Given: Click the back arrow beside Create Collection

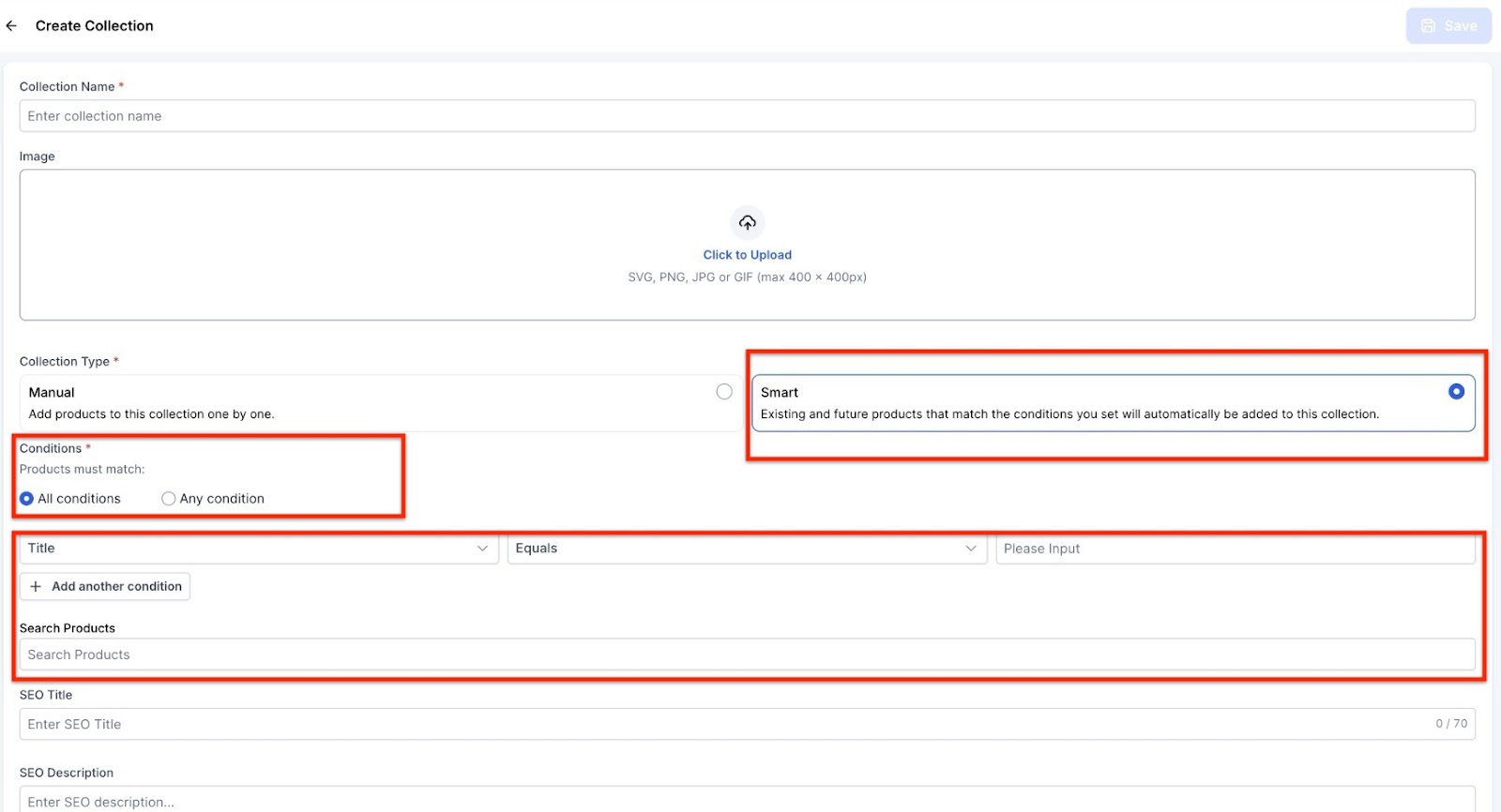Looking at the screenshot, I should 11,26.
